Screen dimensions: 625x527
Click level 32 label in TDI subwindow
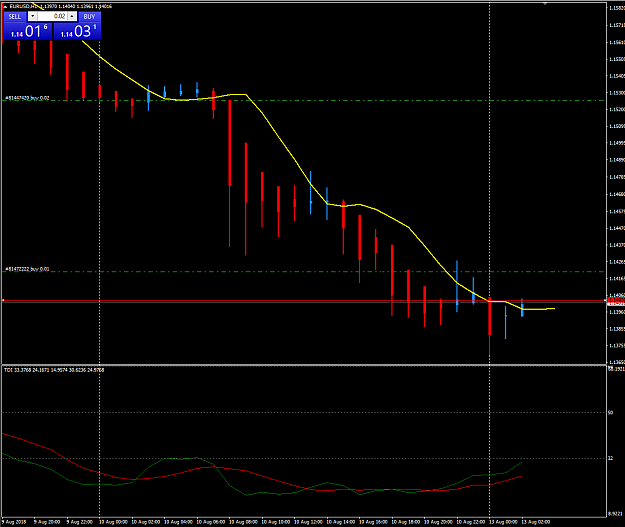610,458
